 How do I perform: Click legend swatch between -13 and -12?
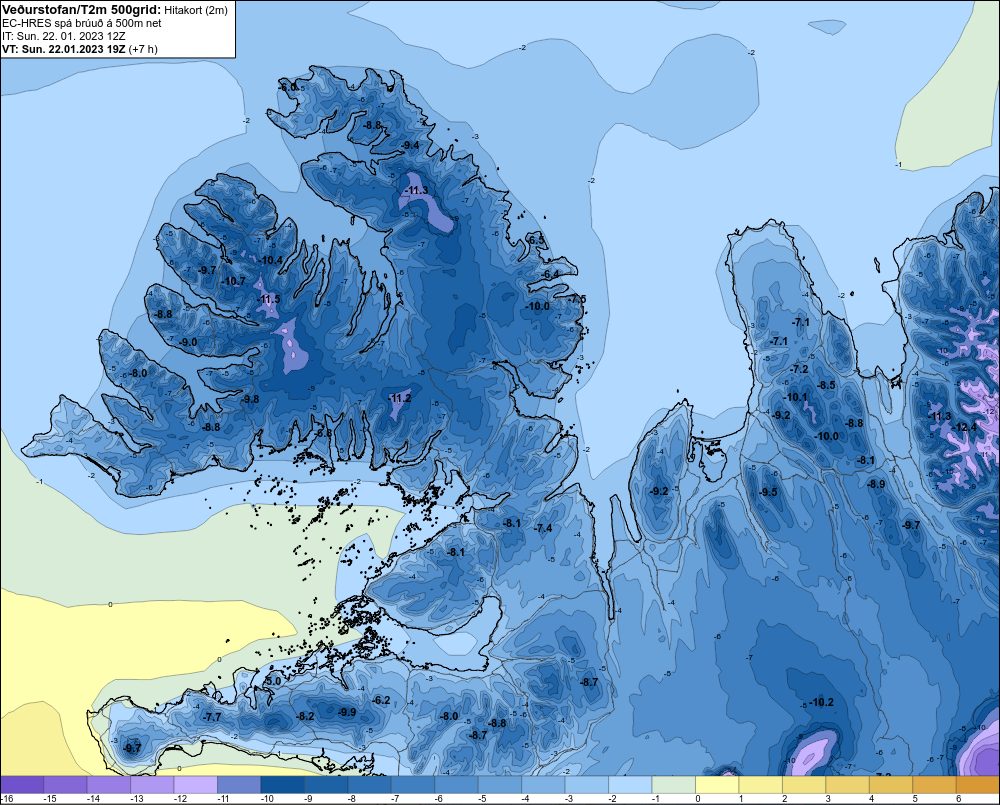pyautogui.click(x=152, y=785)
